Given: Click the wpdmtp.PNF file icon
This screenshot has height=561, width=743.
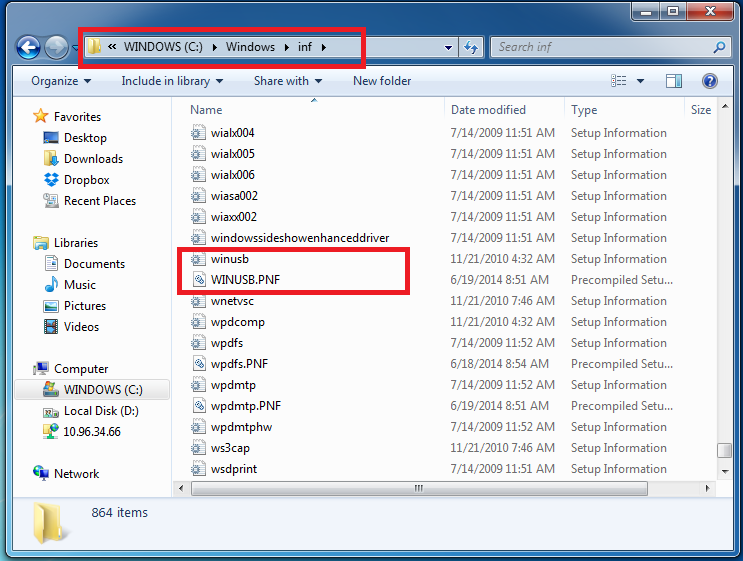Looking at the screenshot, I should (x=199, y=406).
